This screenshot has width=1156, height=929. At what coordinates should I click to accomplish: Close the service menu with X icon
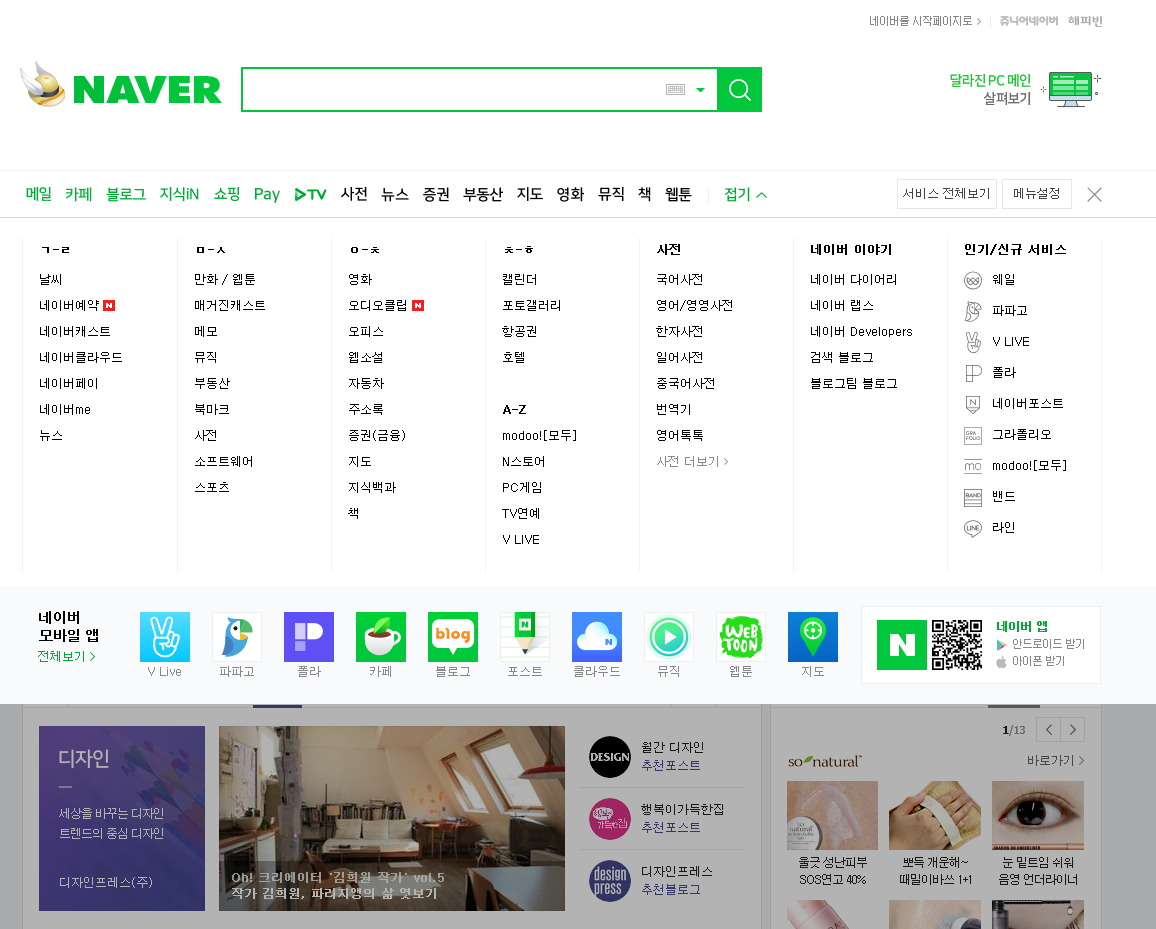click(x=1094, y=195)
